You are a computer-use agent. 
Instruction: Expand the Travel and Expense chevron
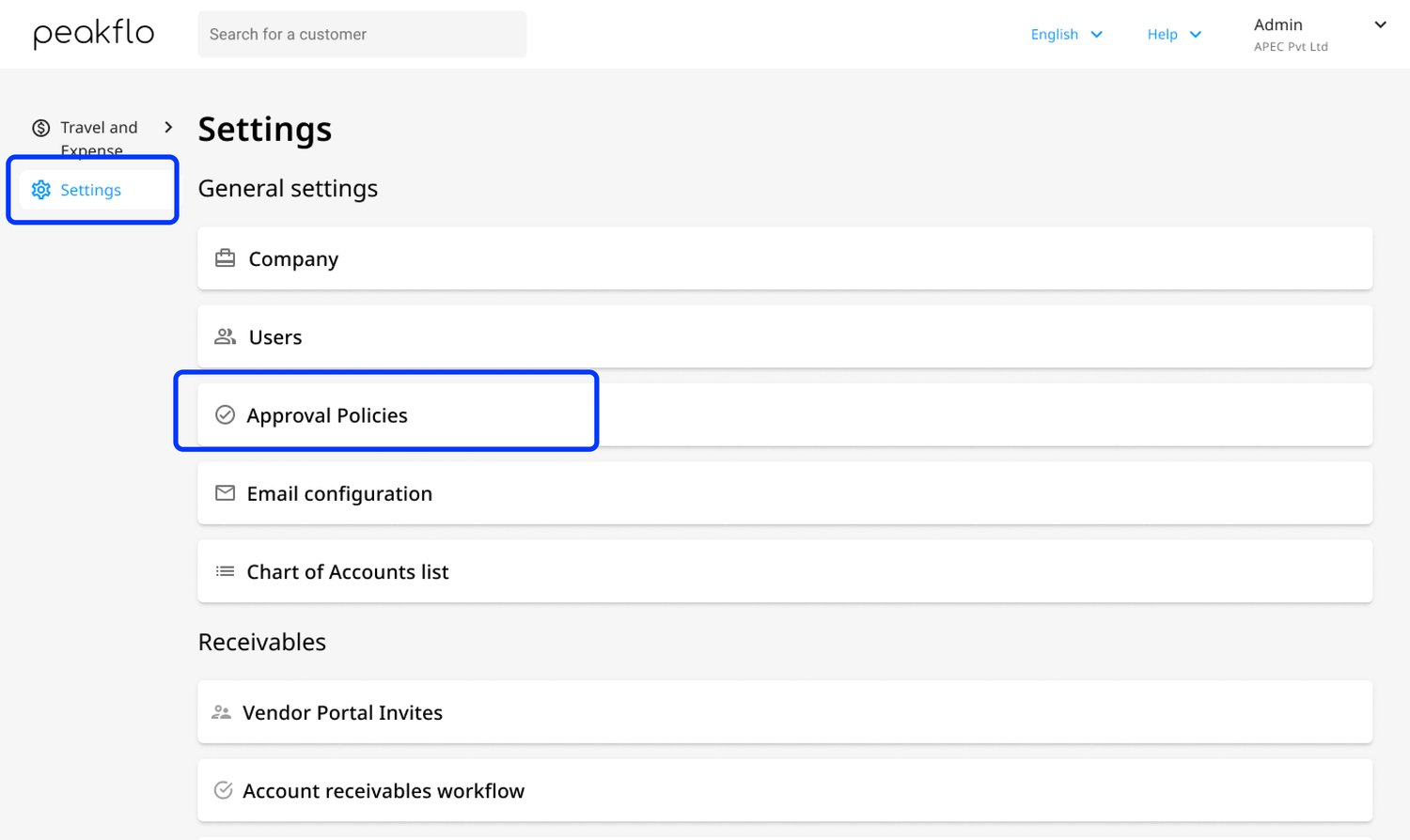click(x=168, y=127)
